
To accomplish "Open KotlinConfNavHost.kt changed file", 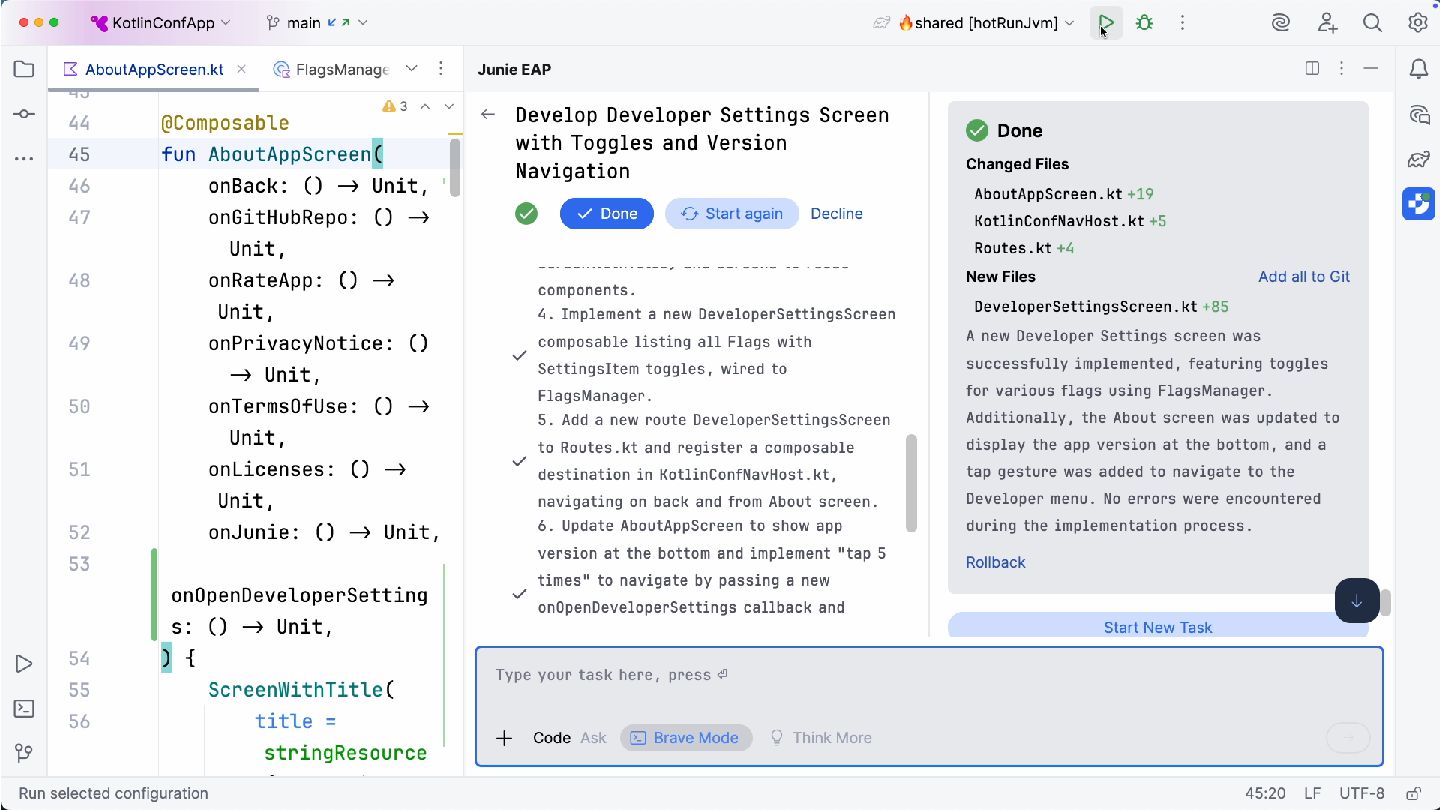I will point(1059,221).
